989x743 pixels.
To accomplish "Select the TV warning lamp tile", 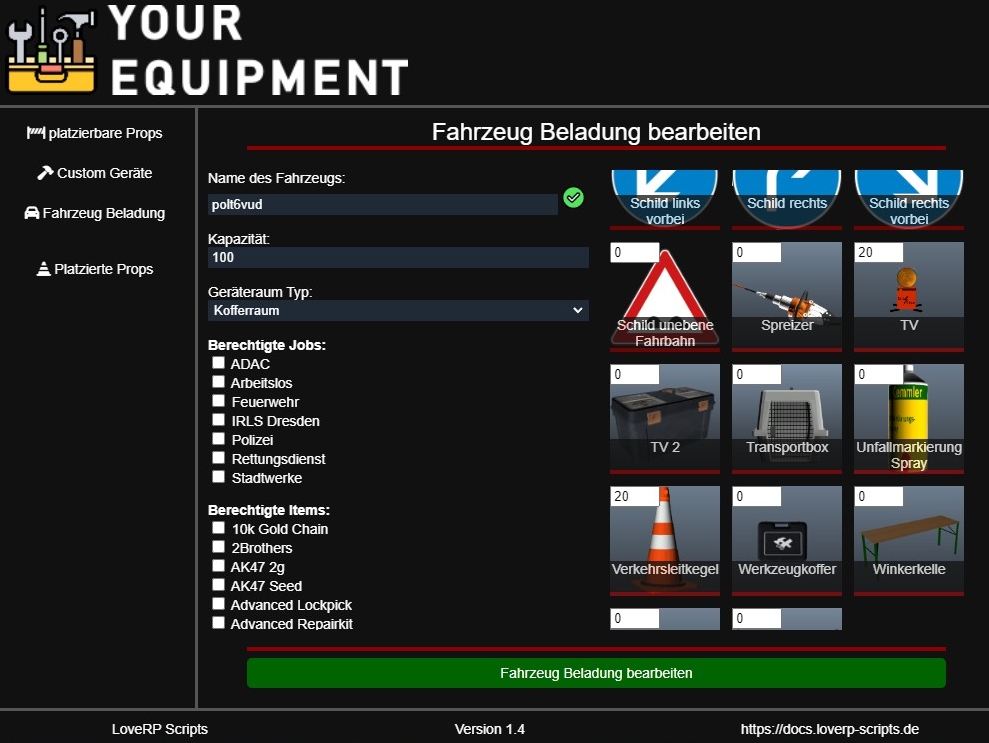I will [x=909, y=296].
